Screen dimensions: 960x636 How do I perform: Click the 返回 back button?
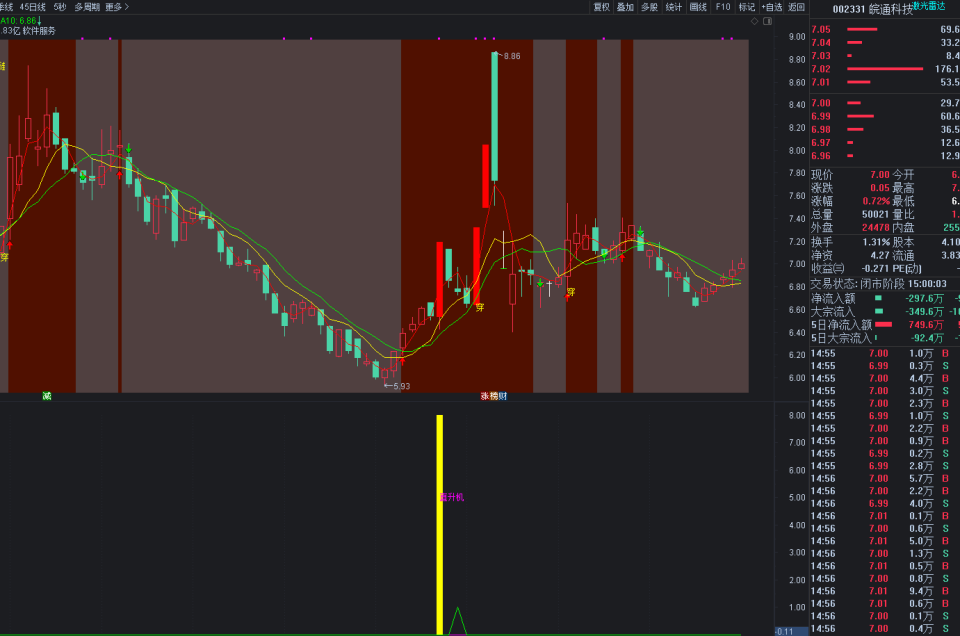796,7
